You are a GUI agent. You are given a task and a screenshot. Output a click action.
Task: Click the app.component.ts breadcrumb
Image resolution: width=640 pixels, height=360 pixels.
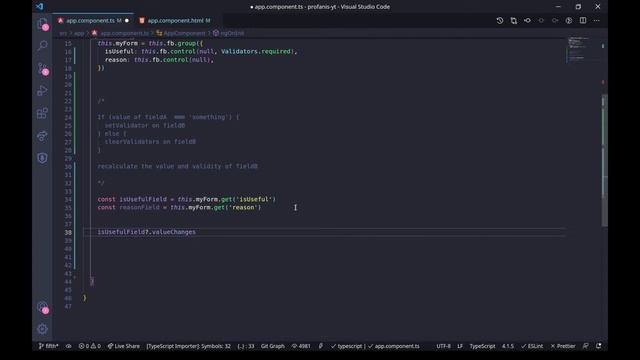[x=124, y=33]
